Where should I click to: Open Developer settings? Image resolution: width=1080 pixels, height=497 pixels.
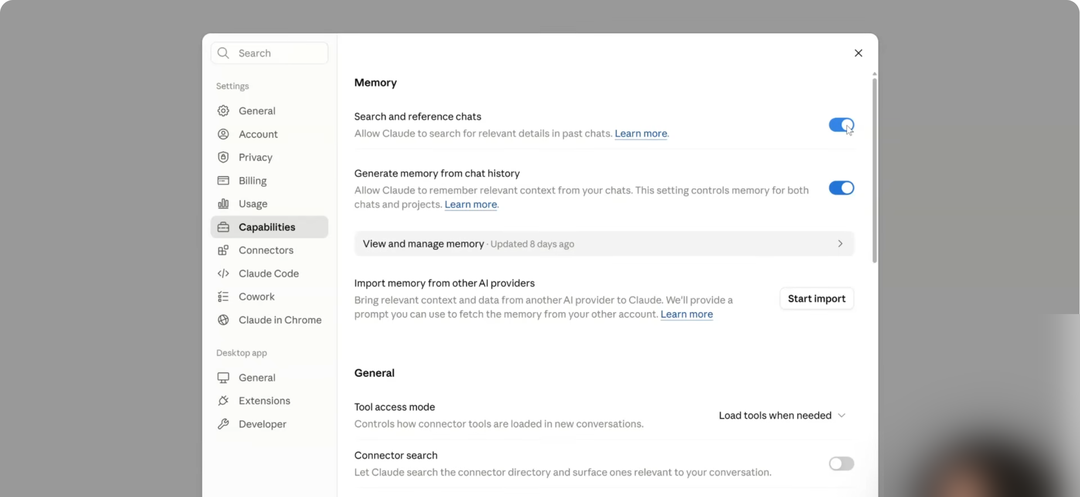coord(269,424)
